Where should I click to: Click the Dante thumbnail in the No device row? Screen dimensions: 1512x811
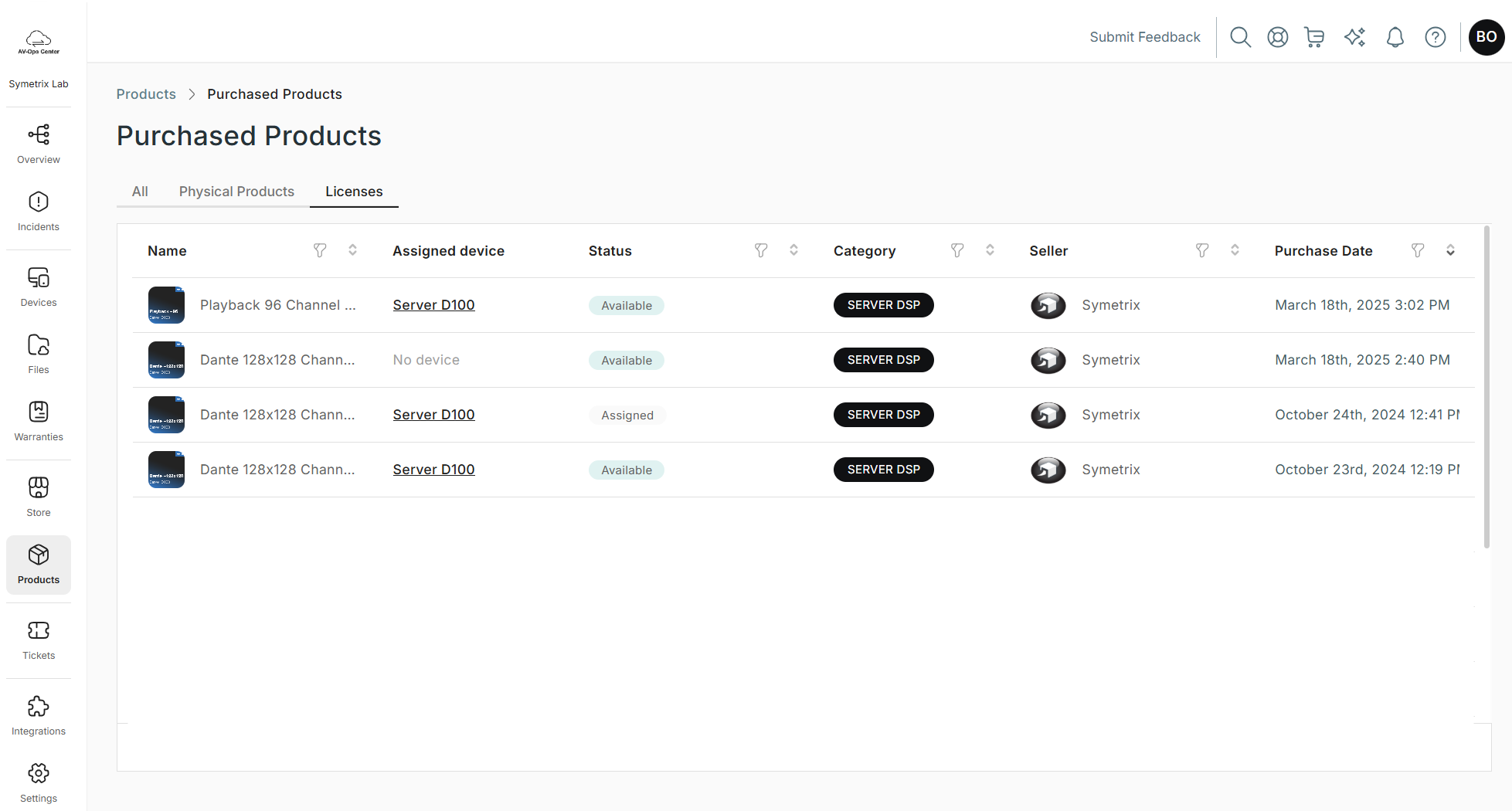[166, 360]
